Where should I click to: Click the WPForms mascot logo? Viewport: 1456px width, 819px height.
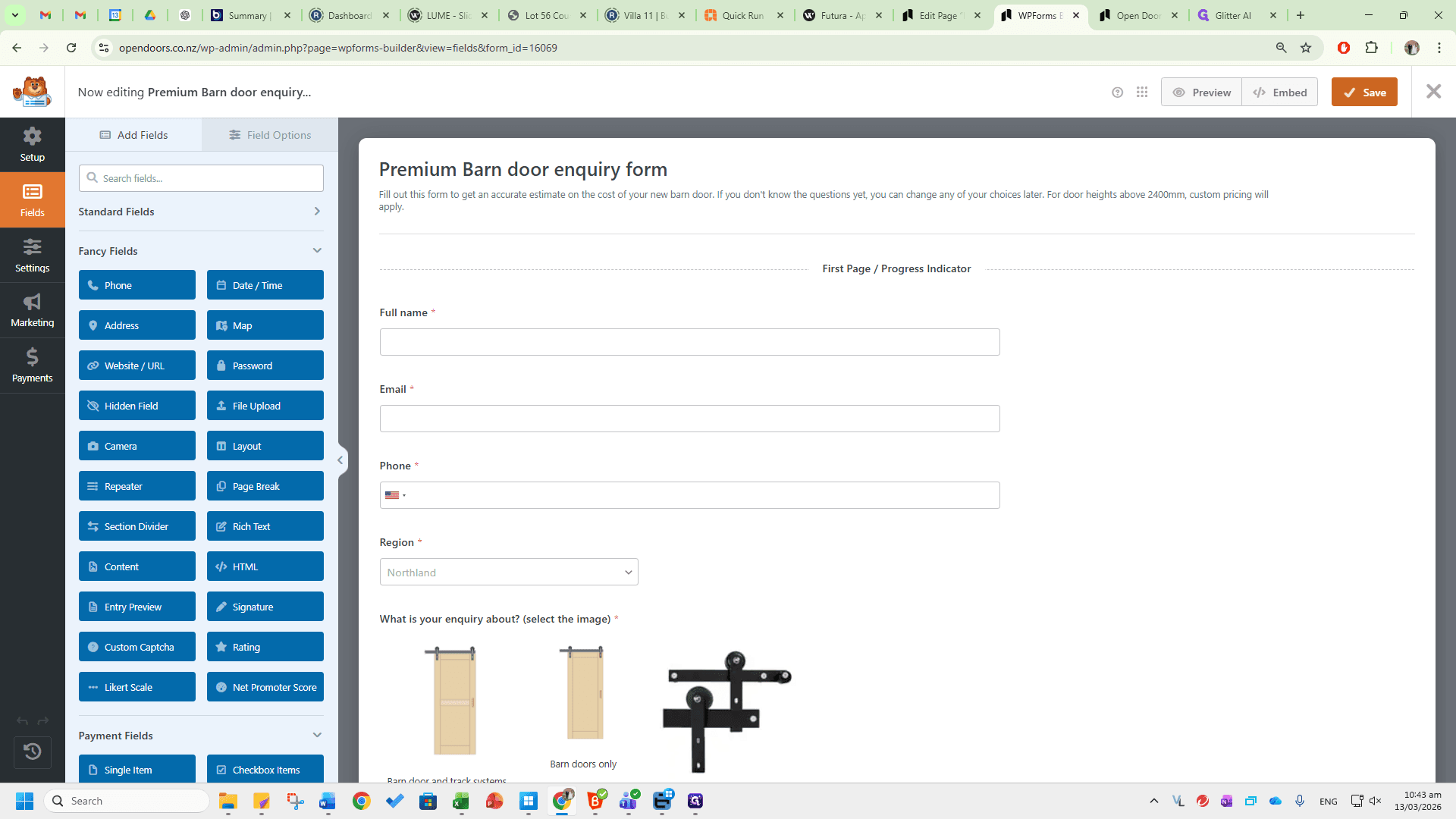[32, 92]
